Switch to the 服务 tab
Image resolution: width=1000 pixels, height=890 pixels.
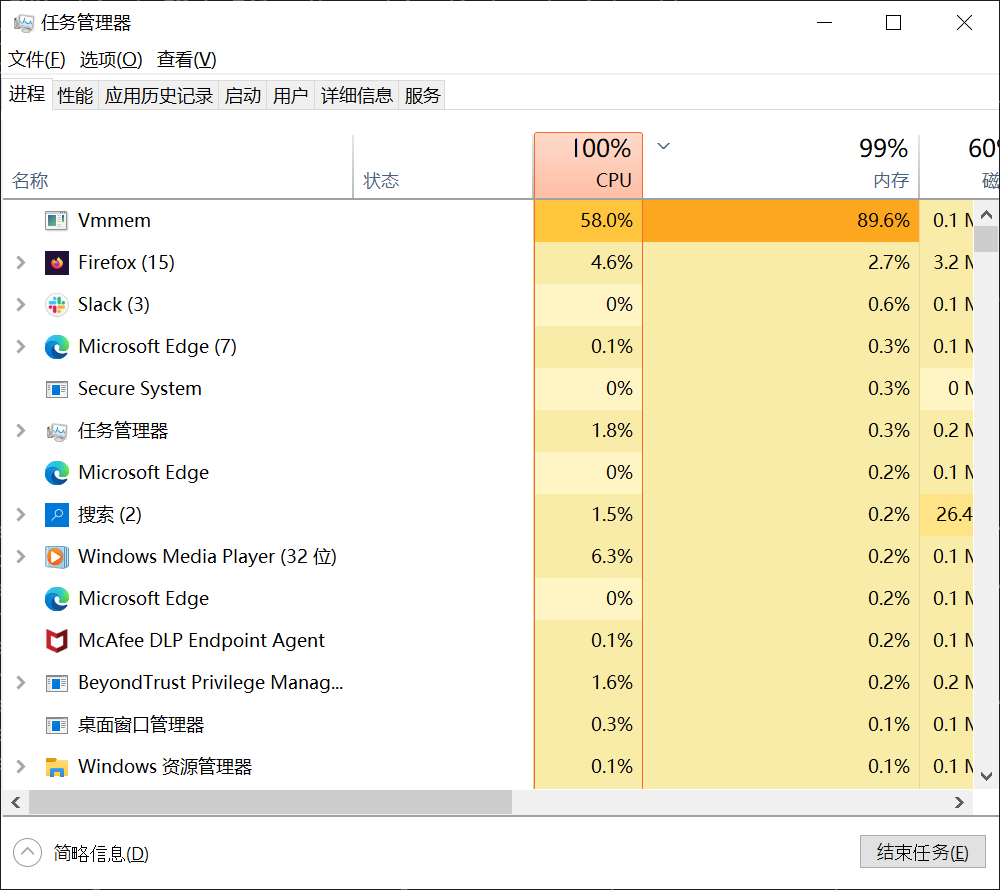(x=422, y=96)
